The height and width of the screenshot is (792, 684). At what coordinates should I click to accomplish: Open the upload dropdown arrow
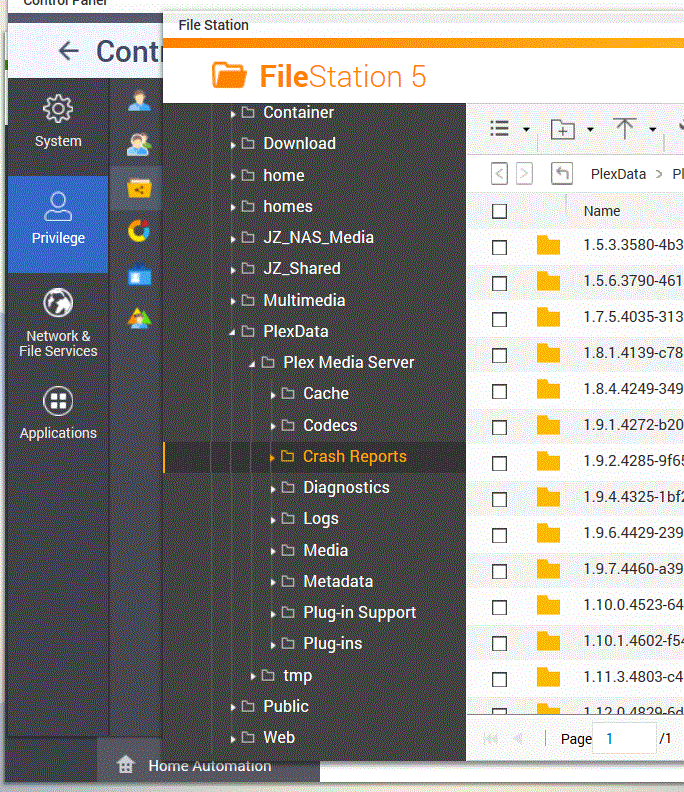click(x=653, y=130)
